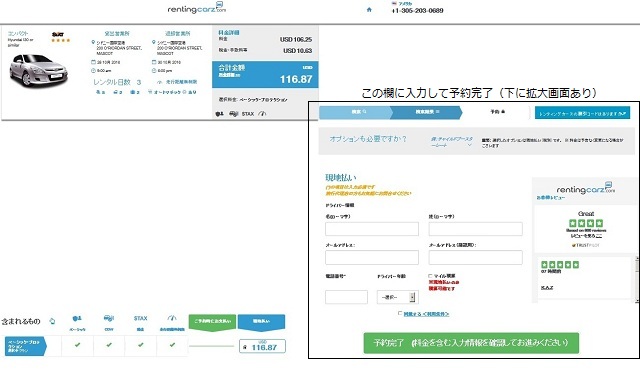
Task: Select the green prepay payment tab
Action: coord(212,322)
